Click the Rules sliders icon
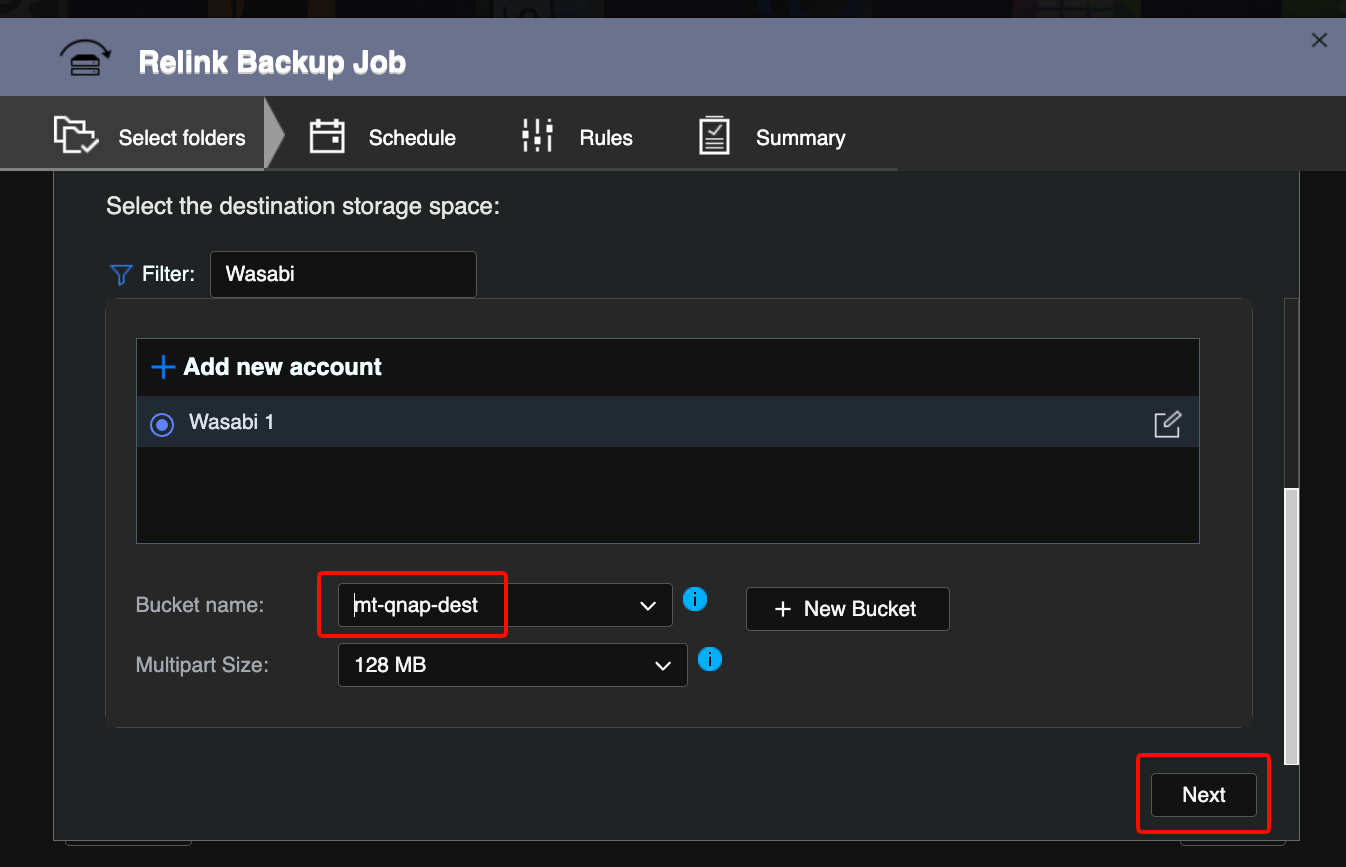Image resolution: width=1346 pixels, height=867 pixels. pos(538,136)
